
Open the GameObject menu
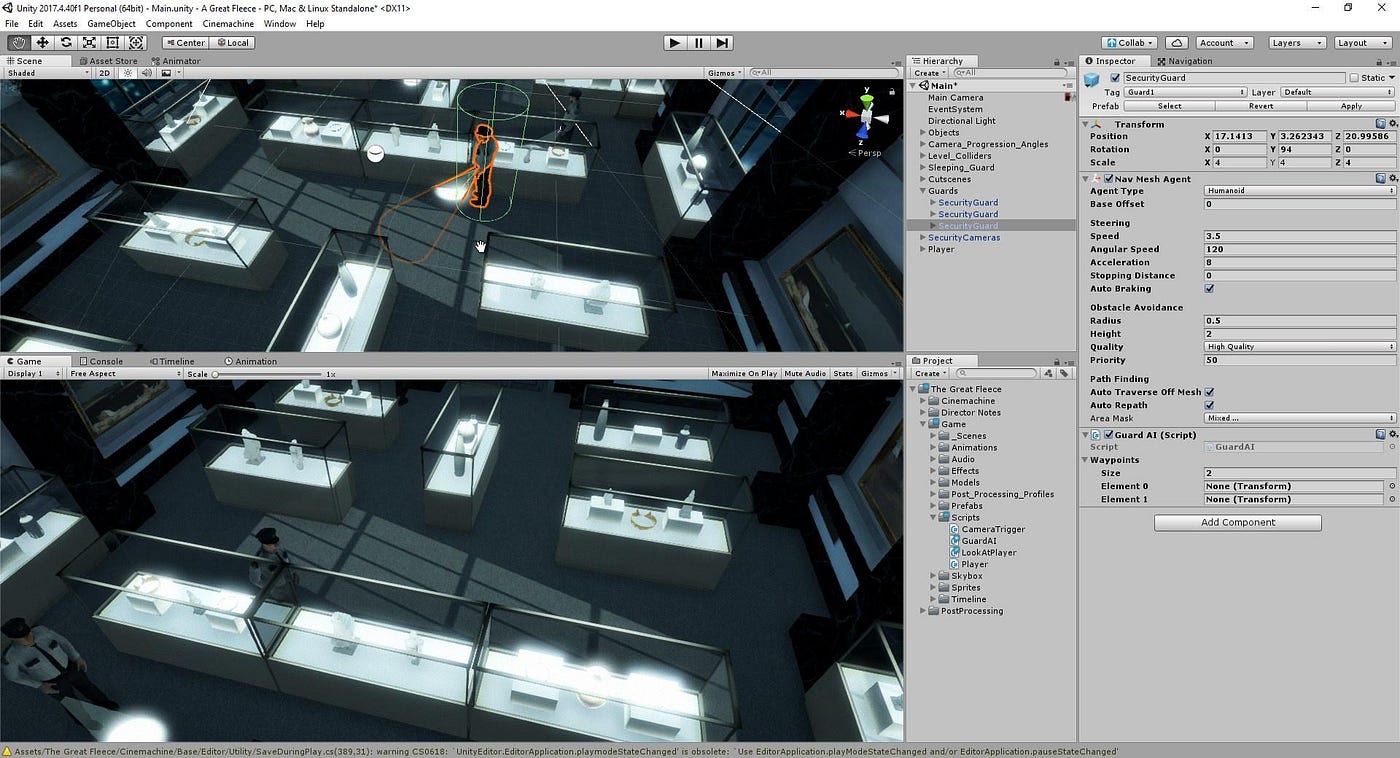click(x=112, y=23)
